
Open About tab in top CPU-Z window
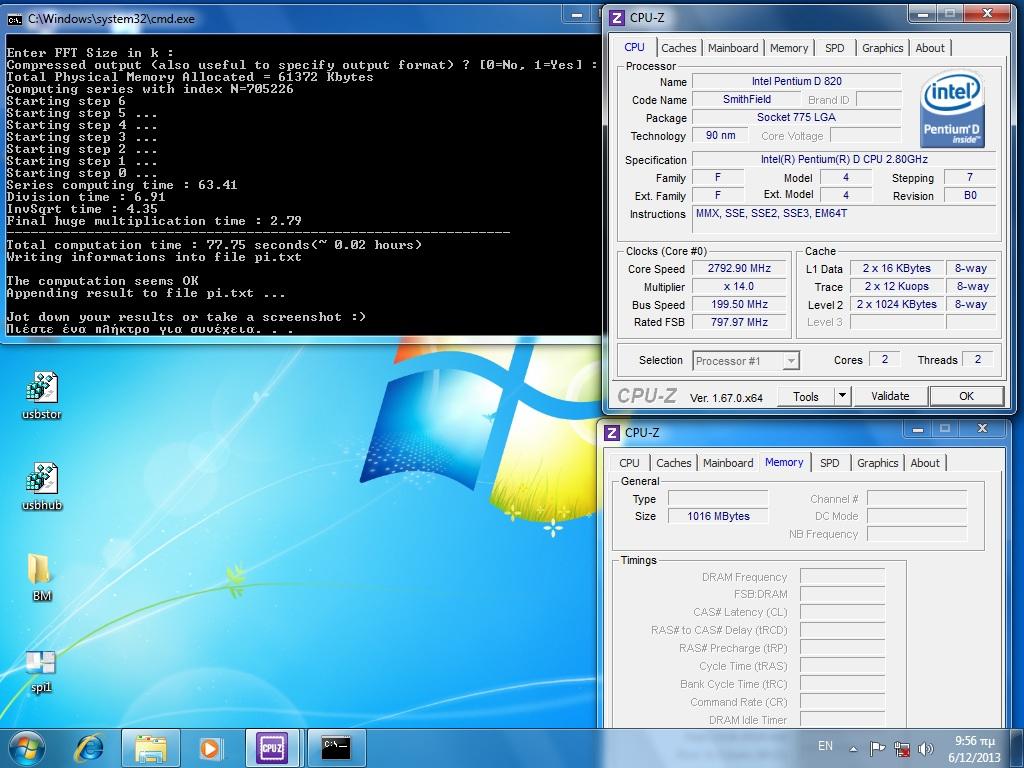(929, 48)
